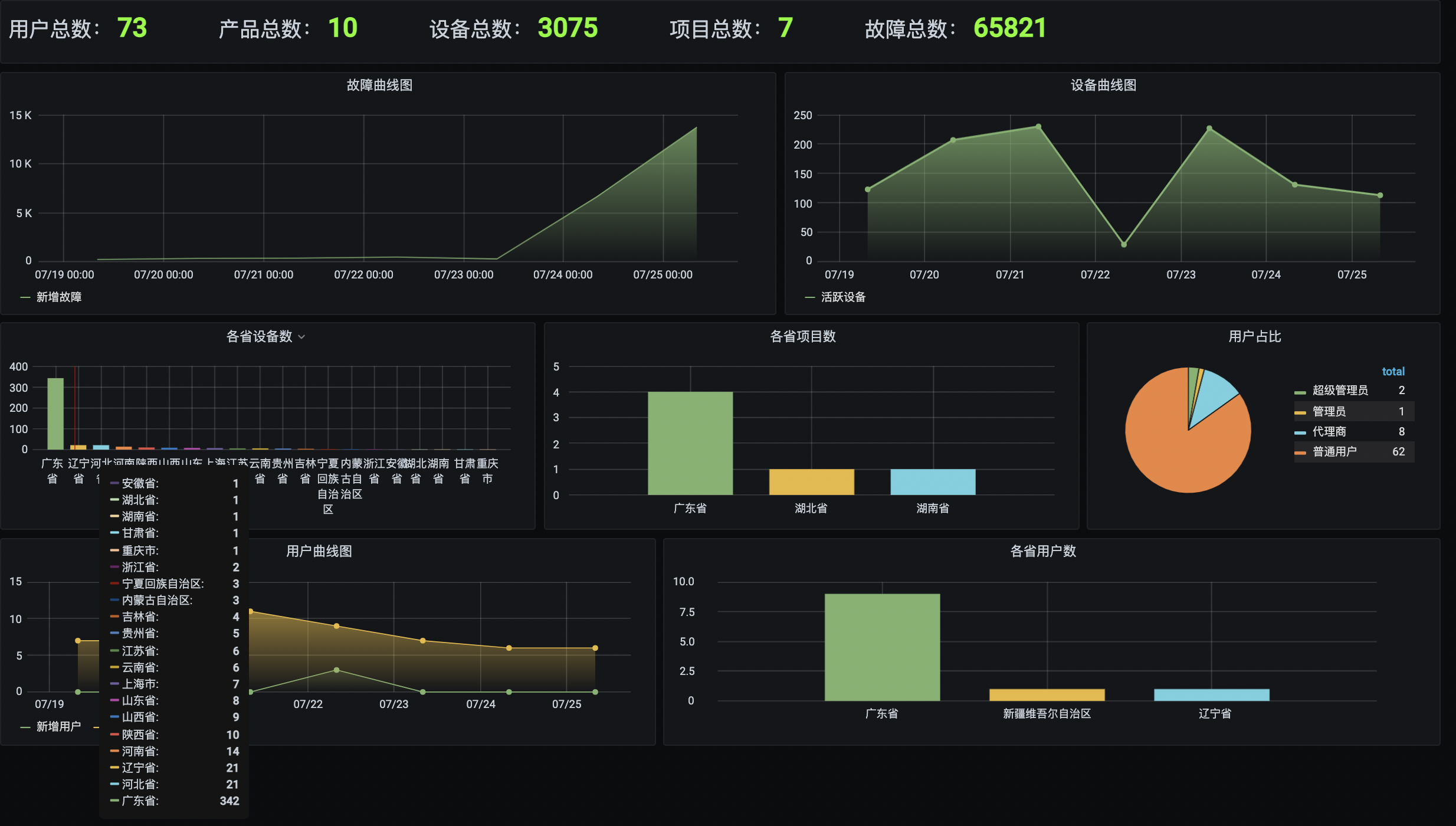Click the 07/21 peak point in 设备曲线图
Screen dimensions: 1456x826
[1038, 127]
